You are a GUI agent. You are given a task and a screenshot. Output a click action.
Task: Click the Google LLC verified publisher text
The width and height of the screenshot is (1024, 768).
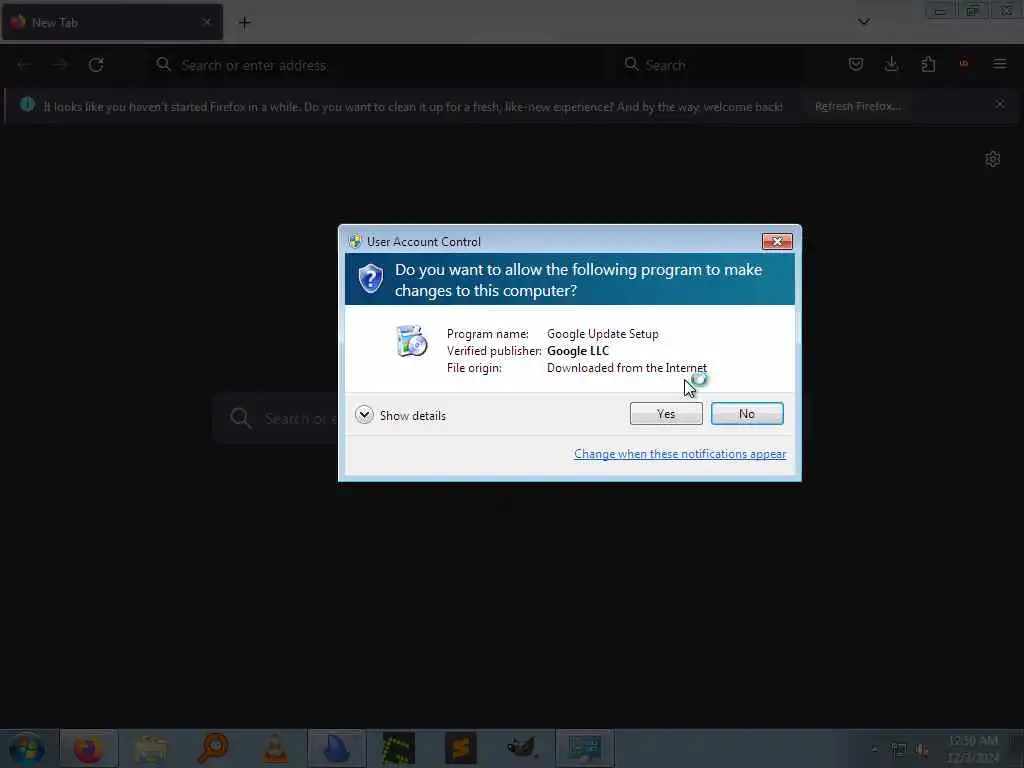578,351
